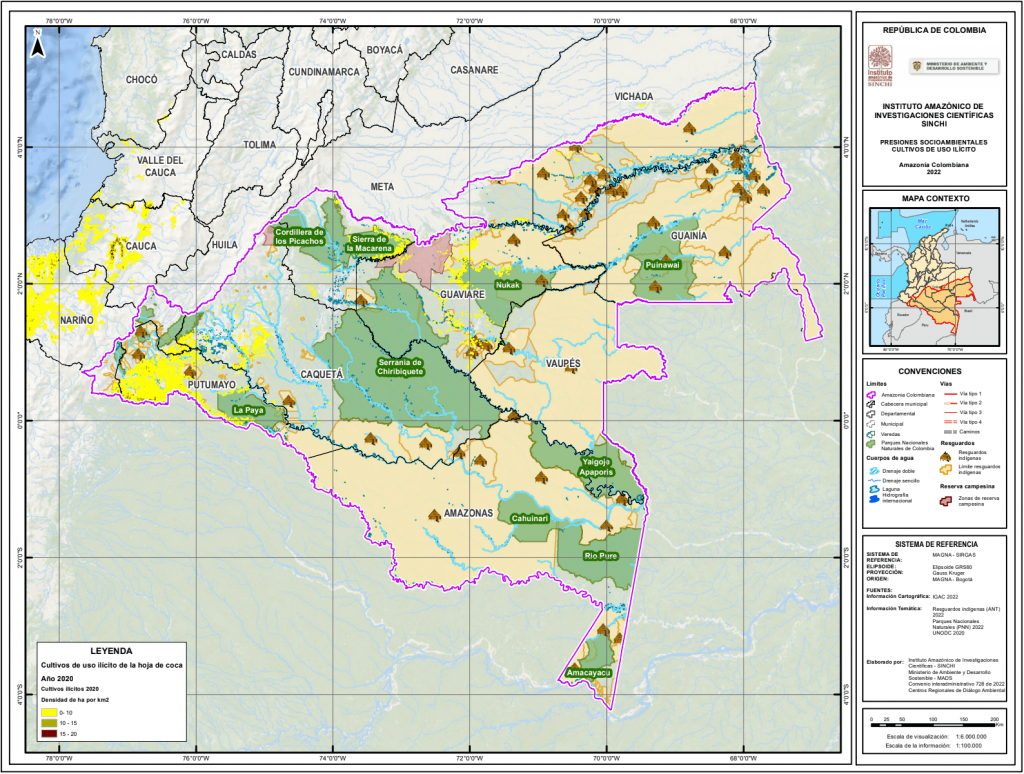Viewport: 1024px width, 774px height.
Task: Click the Vía tipo 1 red line symbol
Action: (950, 395)
